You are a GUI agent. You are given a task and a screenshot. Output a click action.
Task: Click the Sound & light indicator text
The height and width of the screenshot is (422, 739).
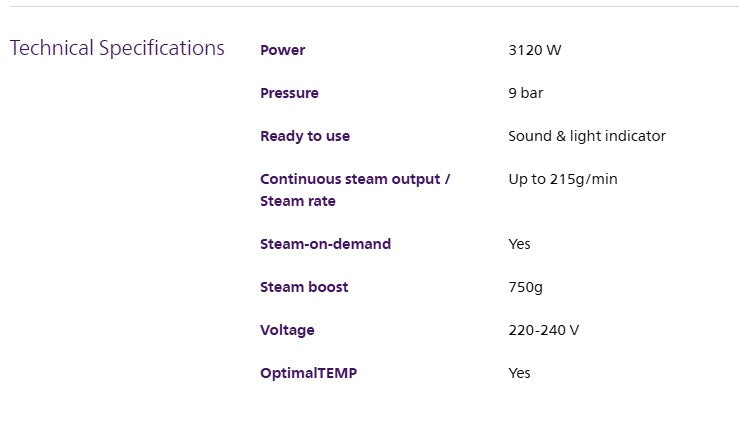(x=587, y=136)
